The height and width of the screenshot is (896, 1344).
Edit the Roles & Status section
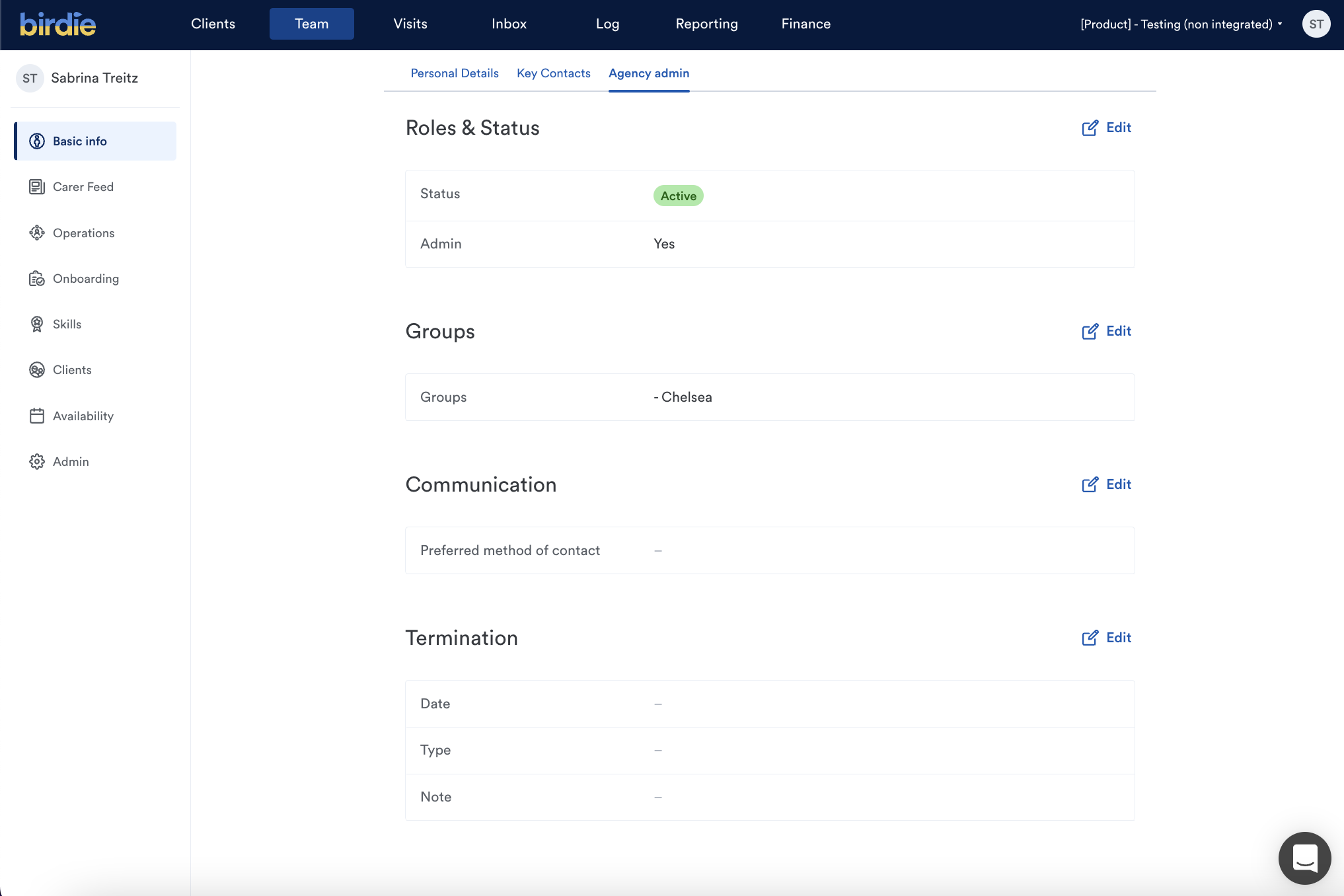(1107, 128)
